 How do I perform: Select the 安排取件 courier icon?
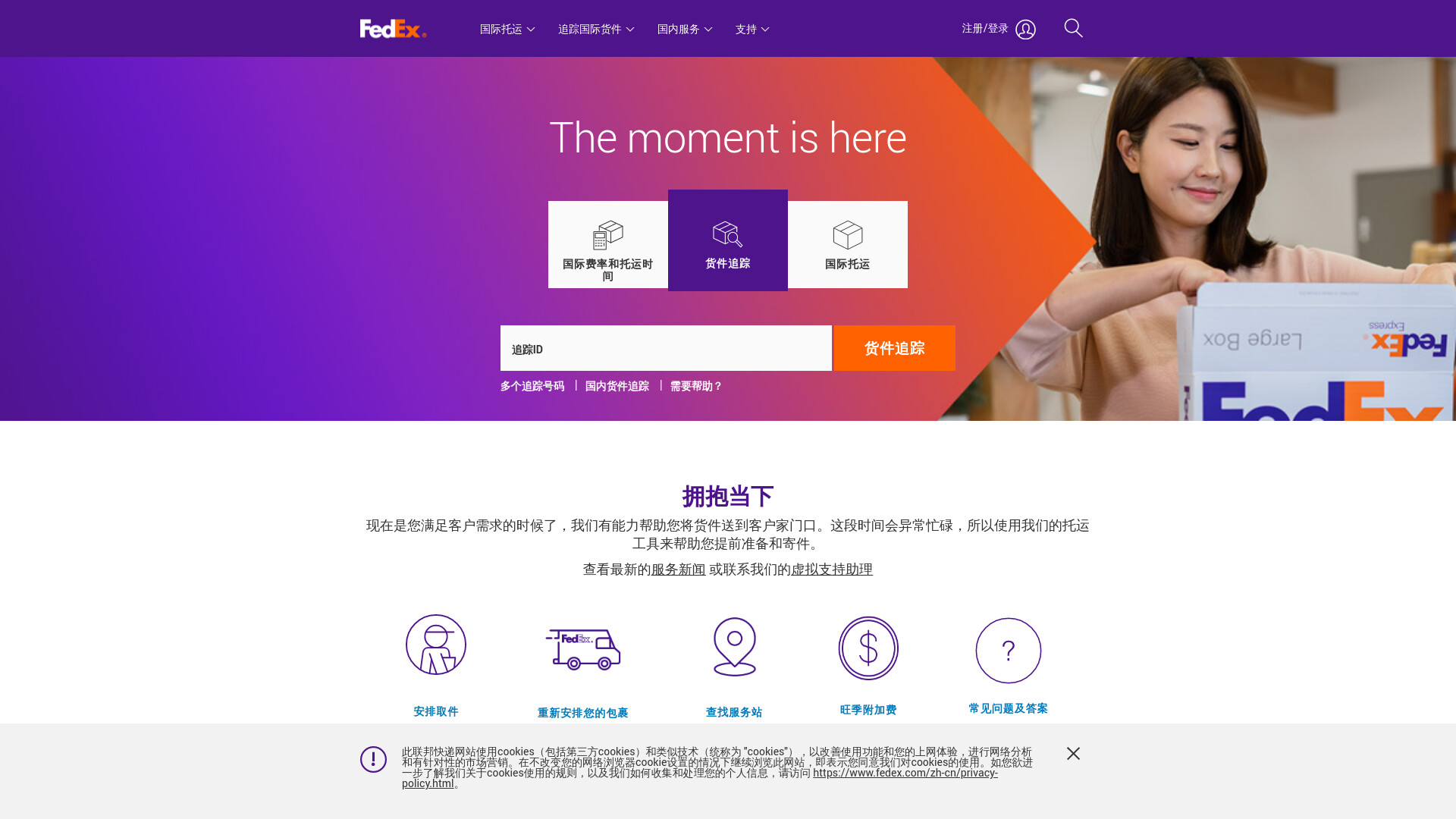(436, 645)
